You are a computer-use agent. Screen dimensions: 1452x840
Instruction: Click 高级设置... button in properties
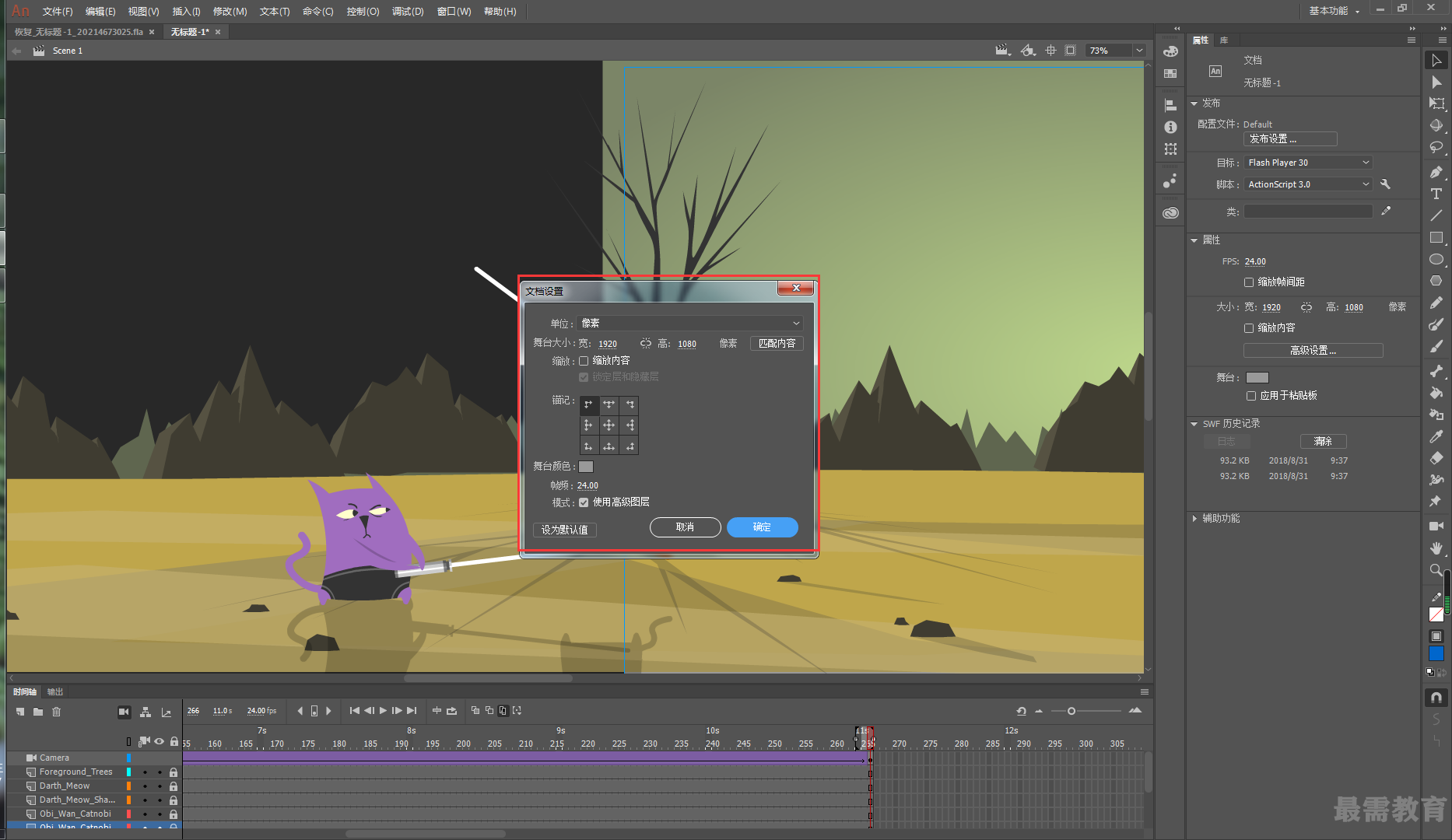click(x=1313, y=351)
